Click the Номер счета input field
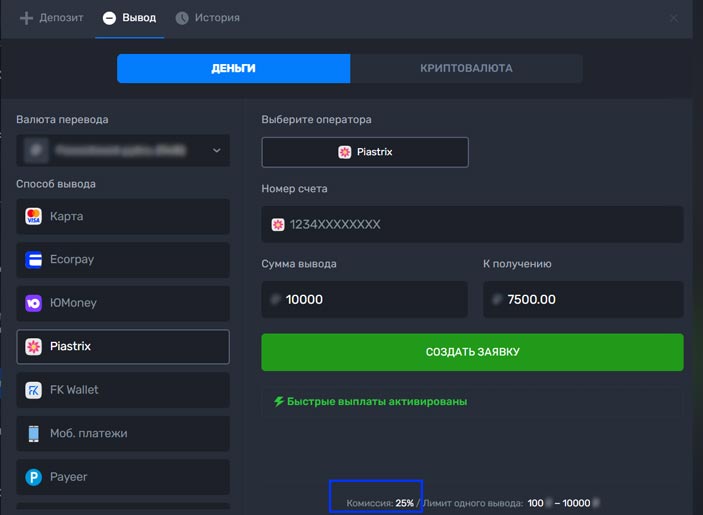Screen dimensions: 703x515 (472, 225)
